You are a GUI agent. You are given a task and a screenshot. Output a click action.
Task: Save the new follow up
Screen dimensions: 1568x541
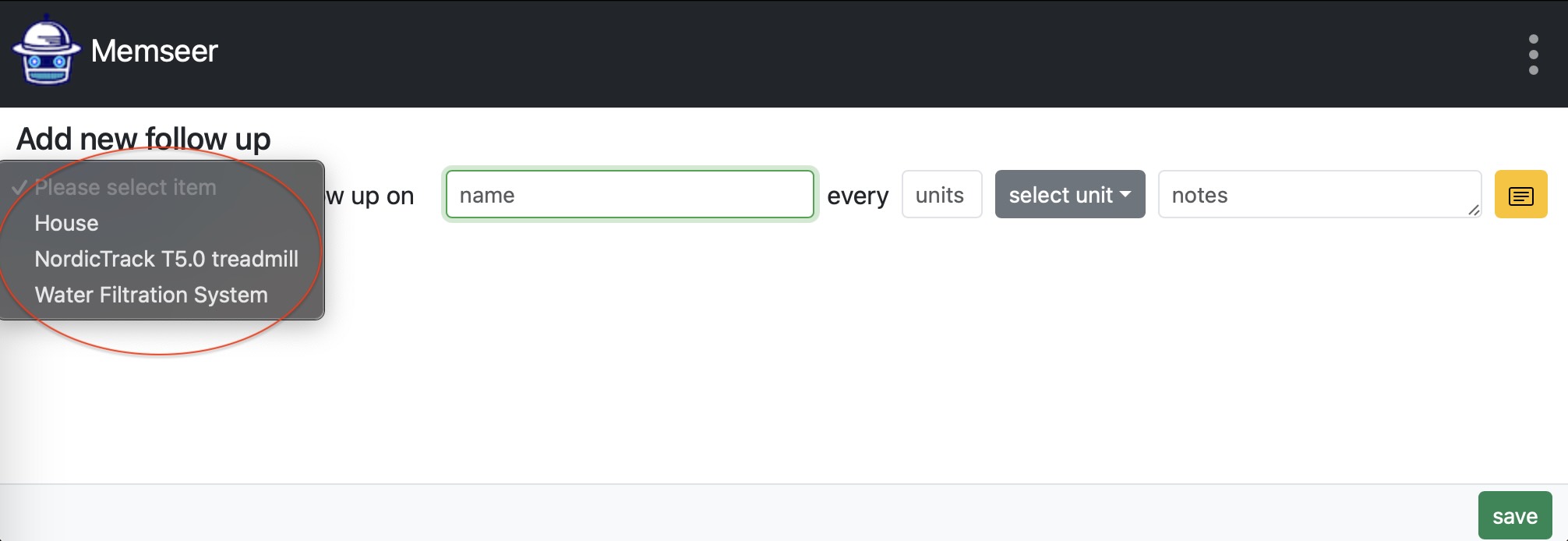click(x=1514, y=516)
